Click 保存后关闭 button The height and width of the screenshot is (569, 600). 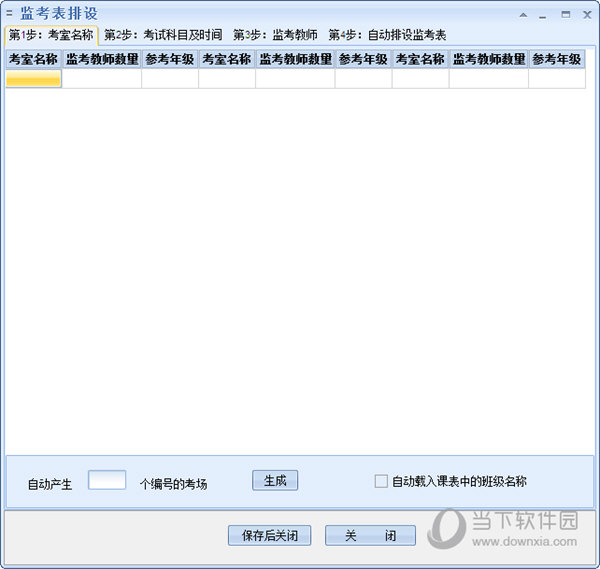(269, 535)
